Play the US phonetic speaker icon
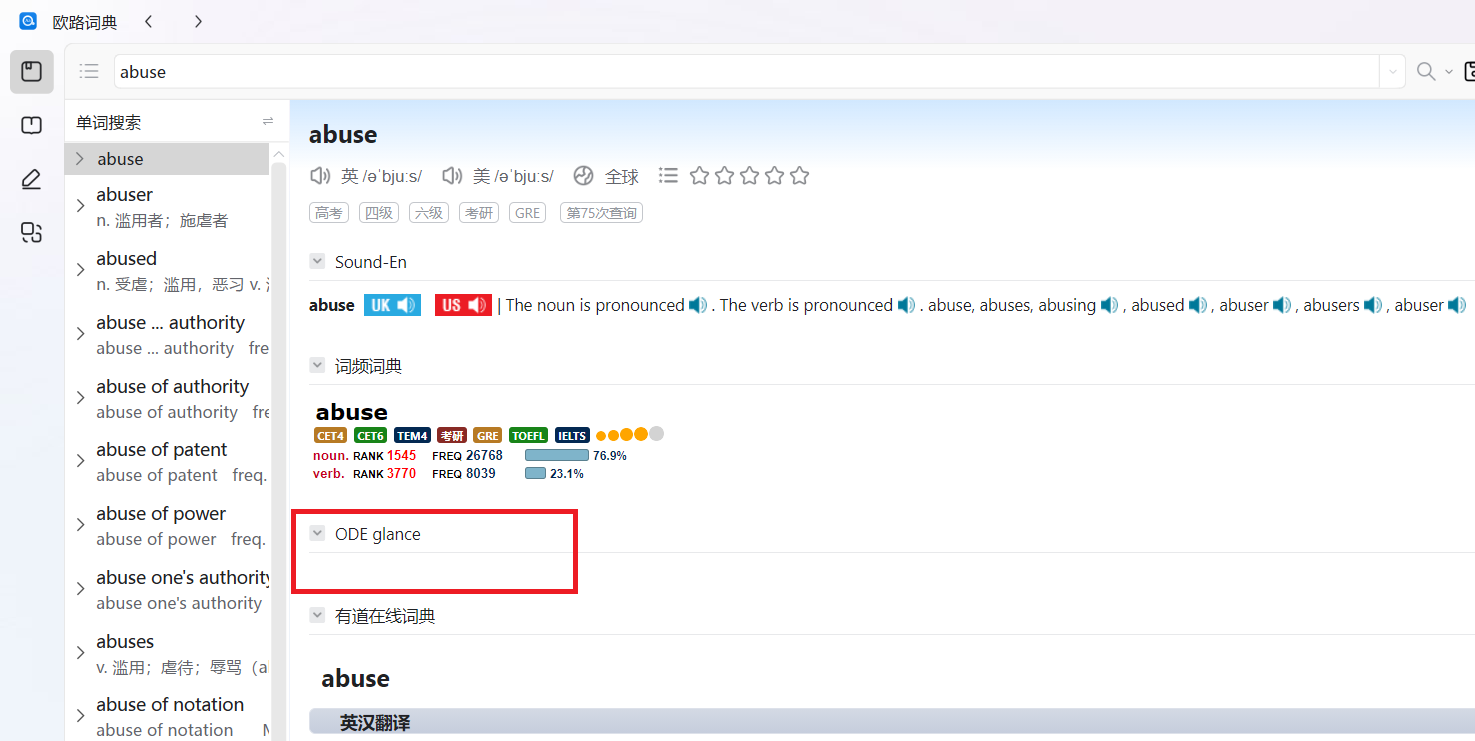 click(452, 176)
